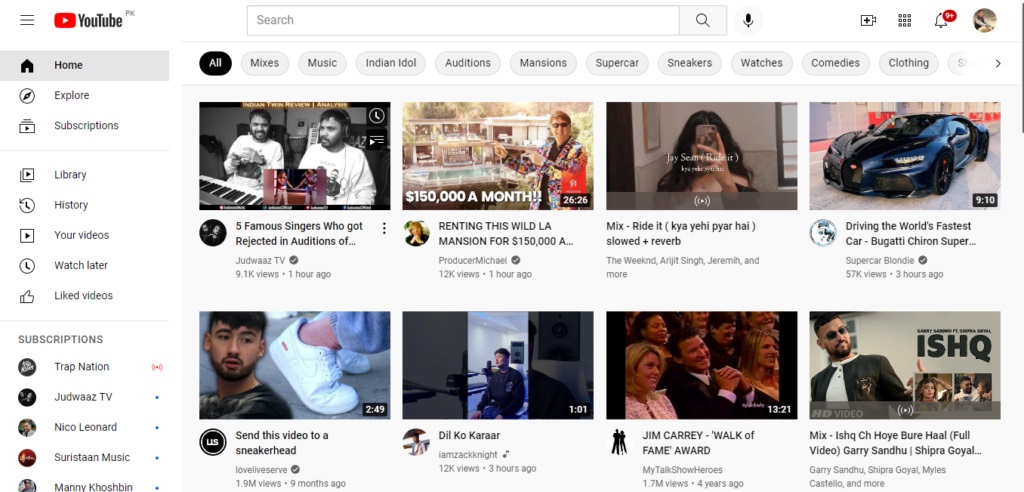
Task: Play the LA mansion $150,000 thumbnail
Action: 498,156
